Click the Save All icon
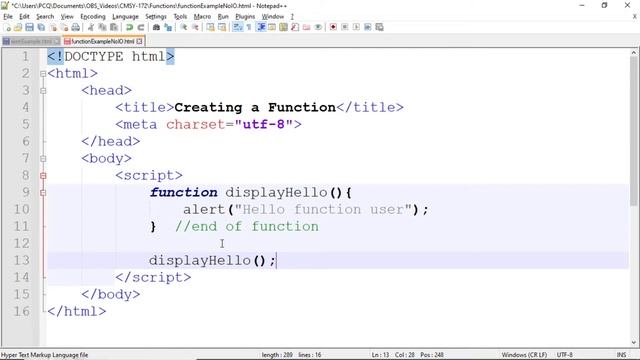The image size is (640, 360). pyautogui.click(x=41, y=27)
